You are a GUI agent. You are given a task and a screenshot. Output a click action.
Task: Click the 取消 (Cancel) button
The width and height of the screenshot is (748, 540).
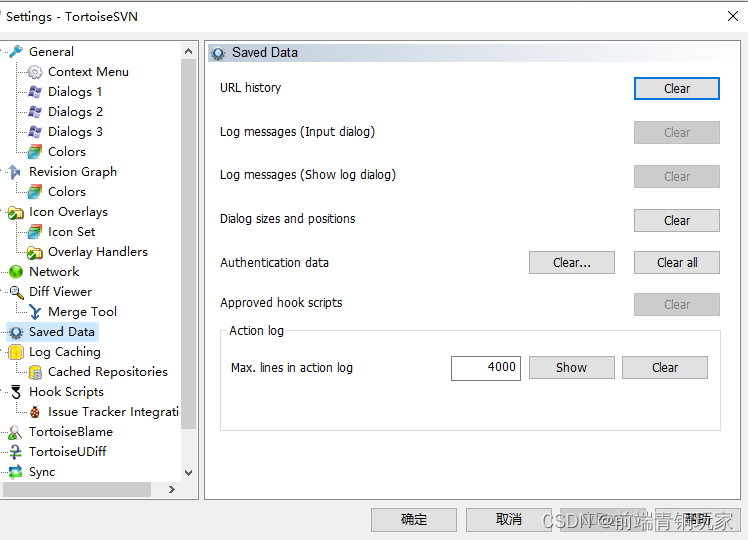tap(509, 519)
